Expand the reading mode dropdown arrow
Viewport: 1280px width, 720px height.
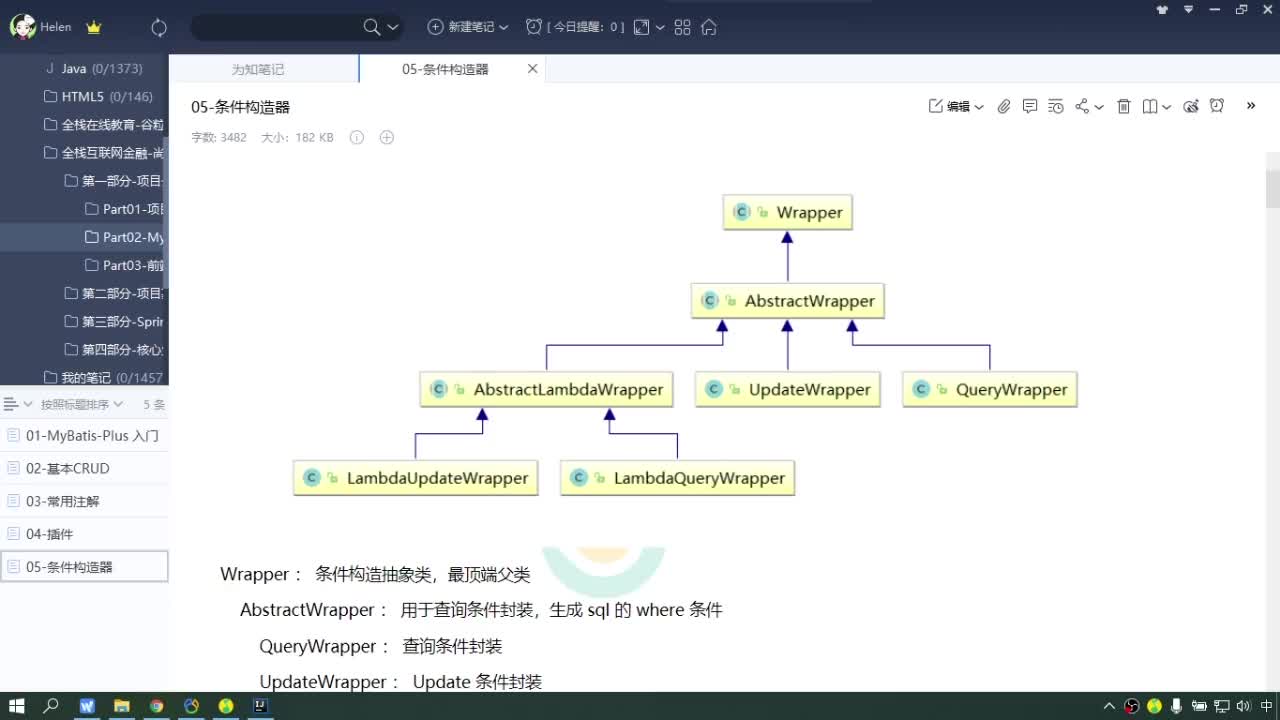pos(1166,107)
